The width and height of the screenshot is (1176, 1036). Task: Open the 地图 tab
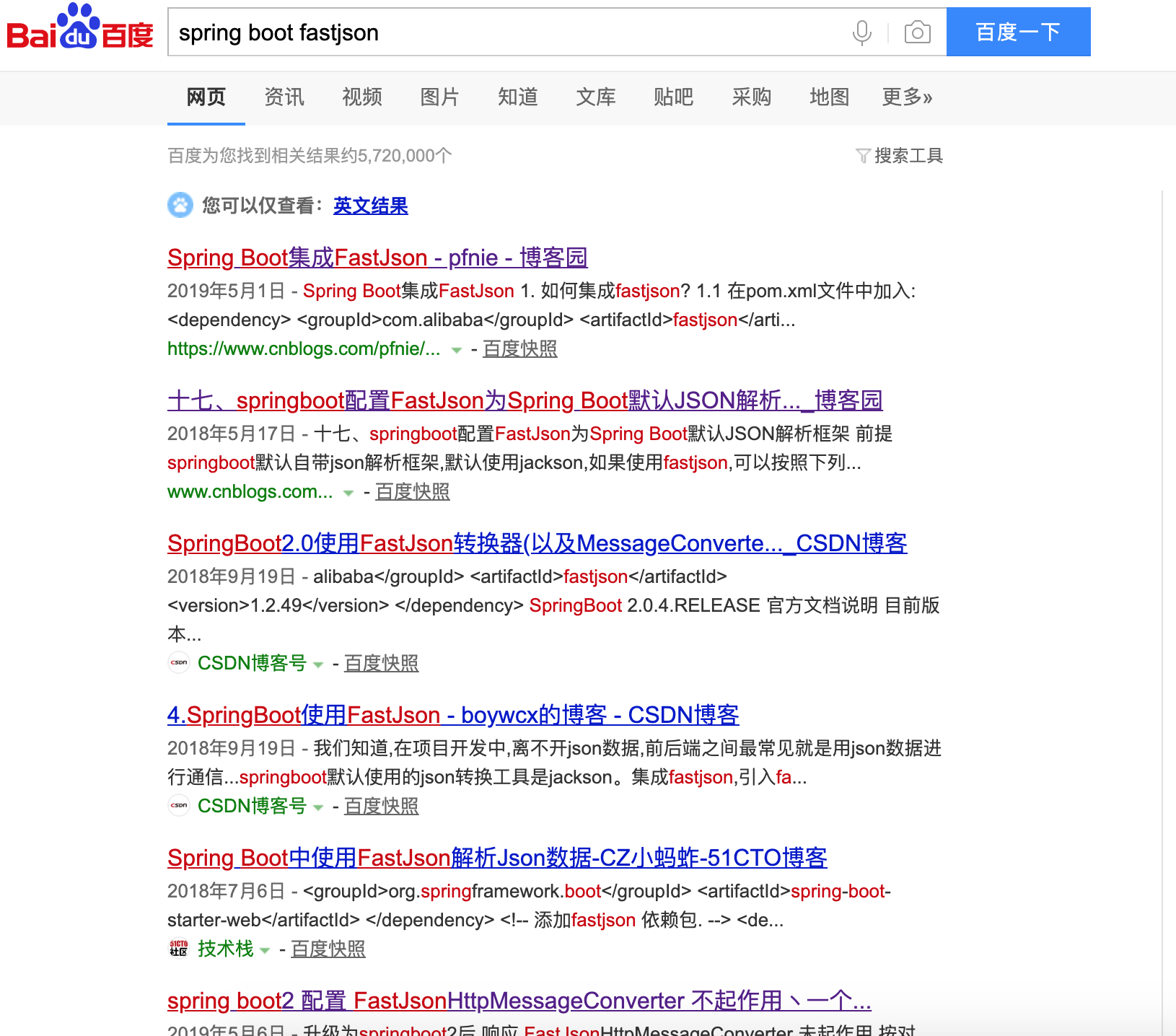[830, 97]
